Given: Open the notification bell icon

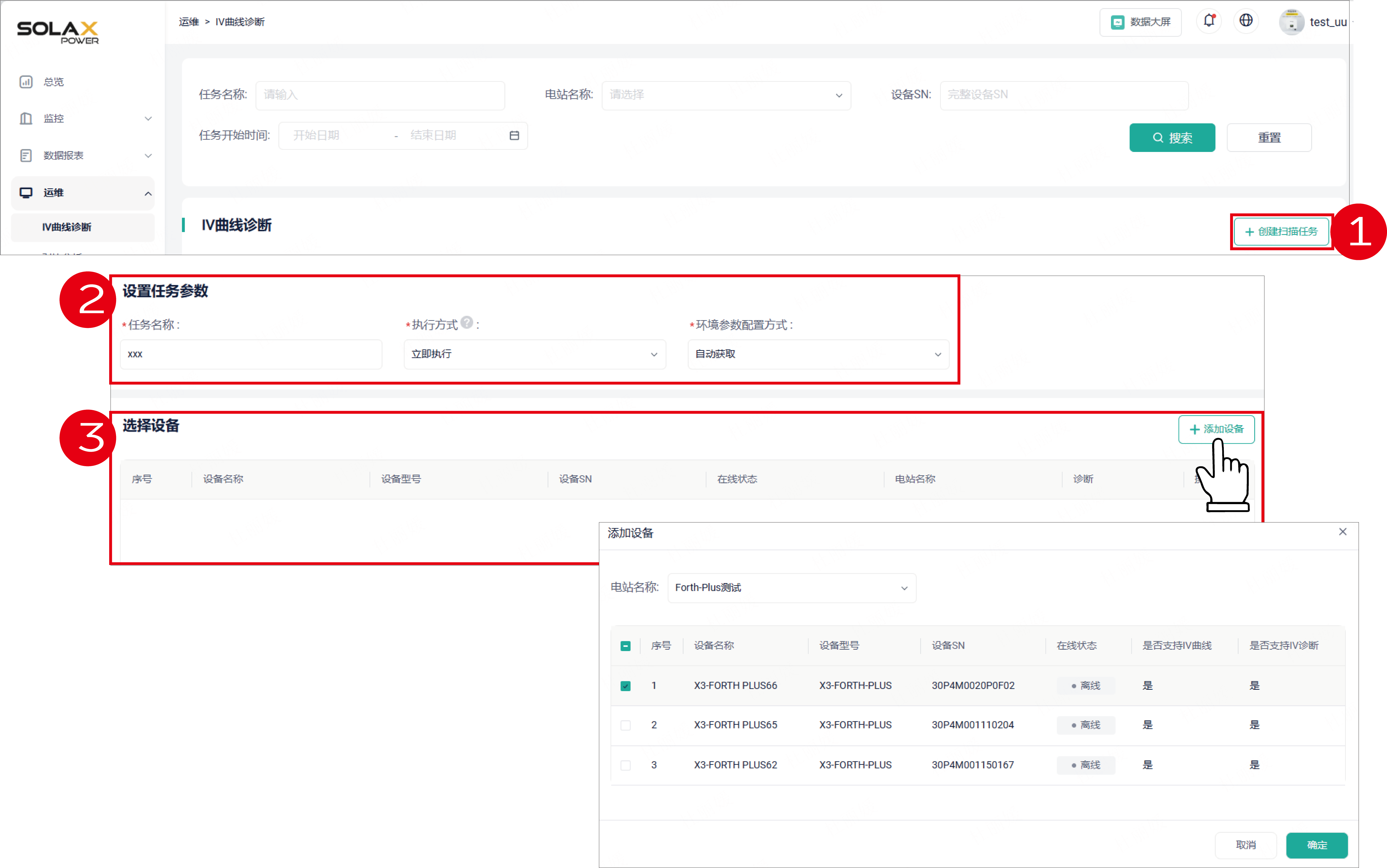Looking at the screenshot, I should pyautogui.click(x=1209, y=21).
